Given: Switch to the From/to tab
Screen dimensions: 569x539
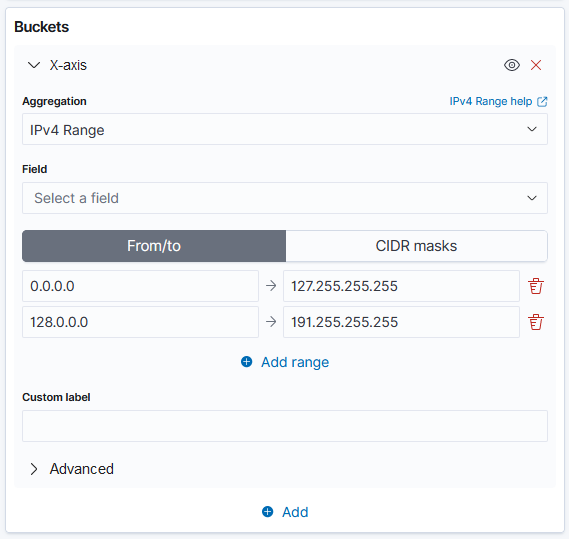Looking at the screenshot, I should point(154,246).
